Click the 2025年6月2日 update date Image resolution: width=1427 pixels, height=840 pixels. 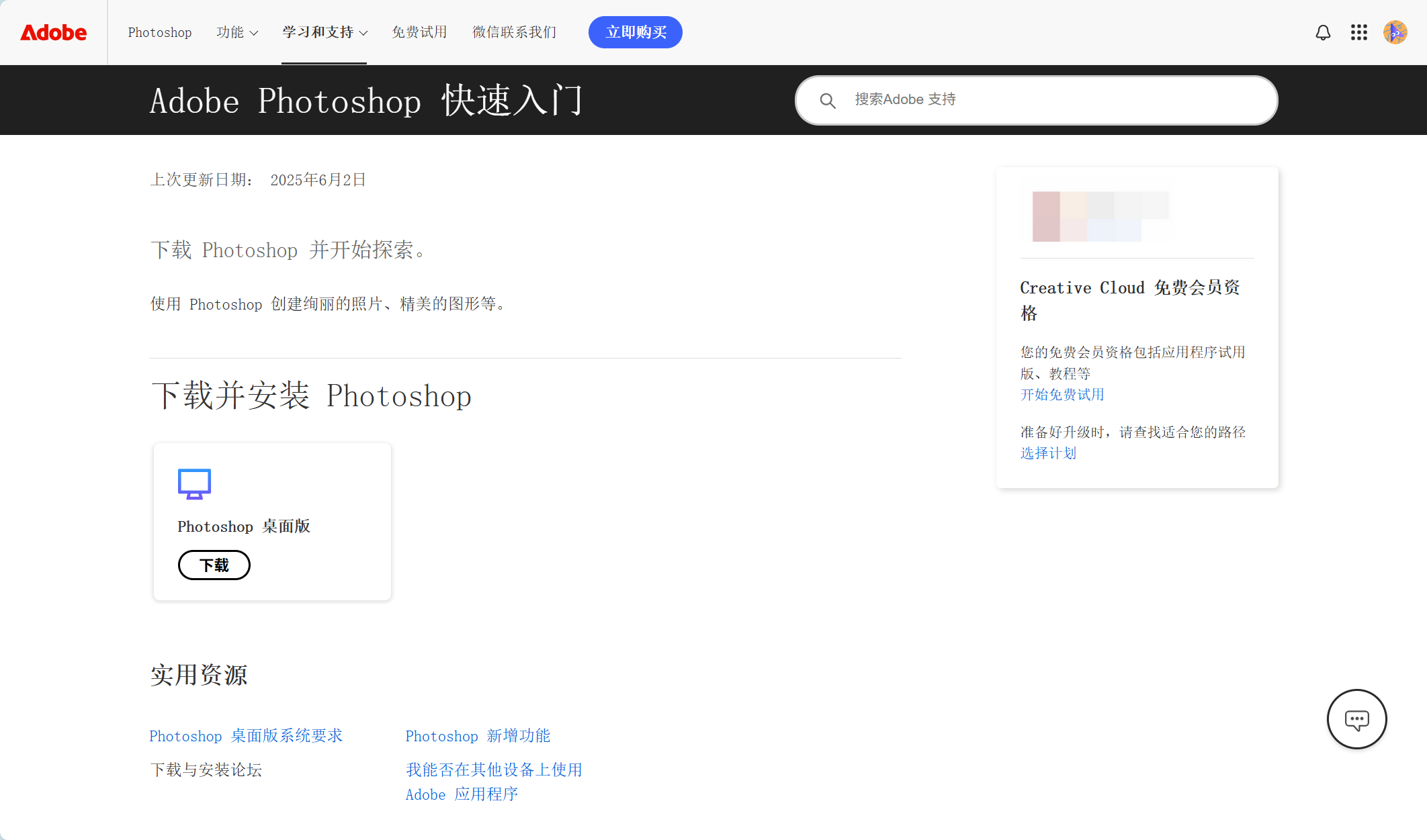(x=318, y=180)
